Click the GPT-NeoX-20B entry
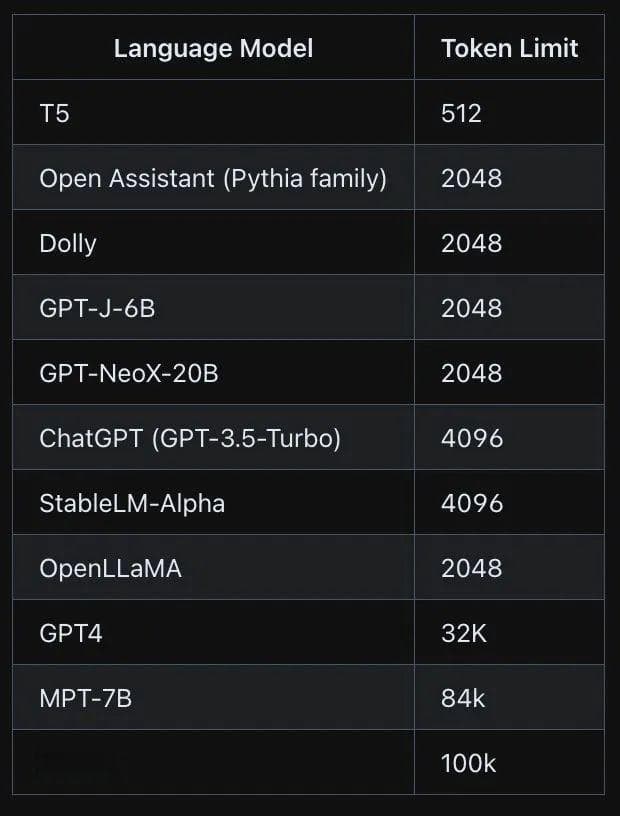This screenshot has width=620, height=816. click(129, 373)
